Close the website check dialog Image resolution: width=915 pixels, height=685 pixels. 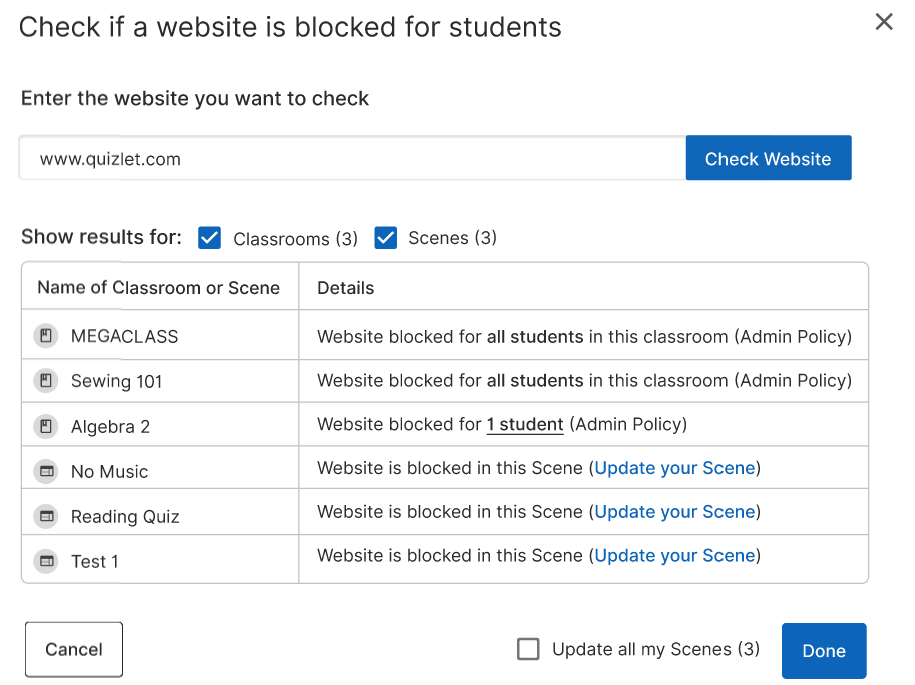[884, 22]
